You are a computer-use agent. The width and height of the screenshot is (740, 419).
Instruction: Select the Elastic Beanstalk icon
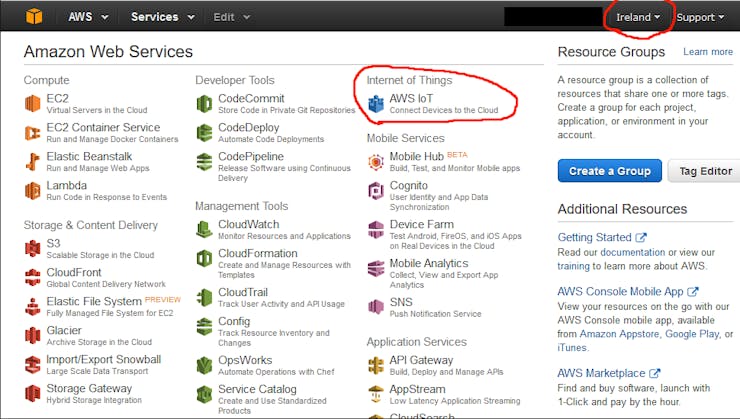(33, 162)
